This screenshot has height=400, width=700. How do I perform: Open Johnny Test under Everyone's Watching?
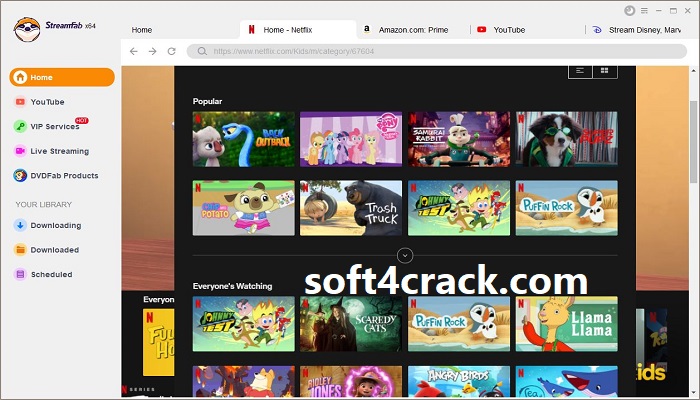pyautogui.click(x=244, y=324)
